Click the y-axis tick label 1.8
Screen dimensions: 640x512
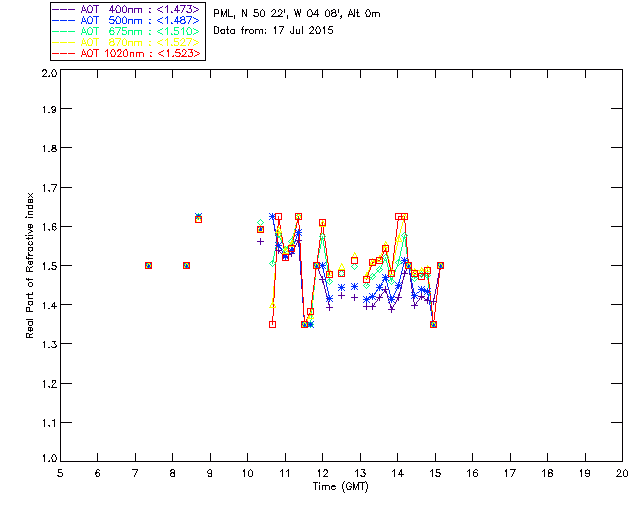coord(49,148)
